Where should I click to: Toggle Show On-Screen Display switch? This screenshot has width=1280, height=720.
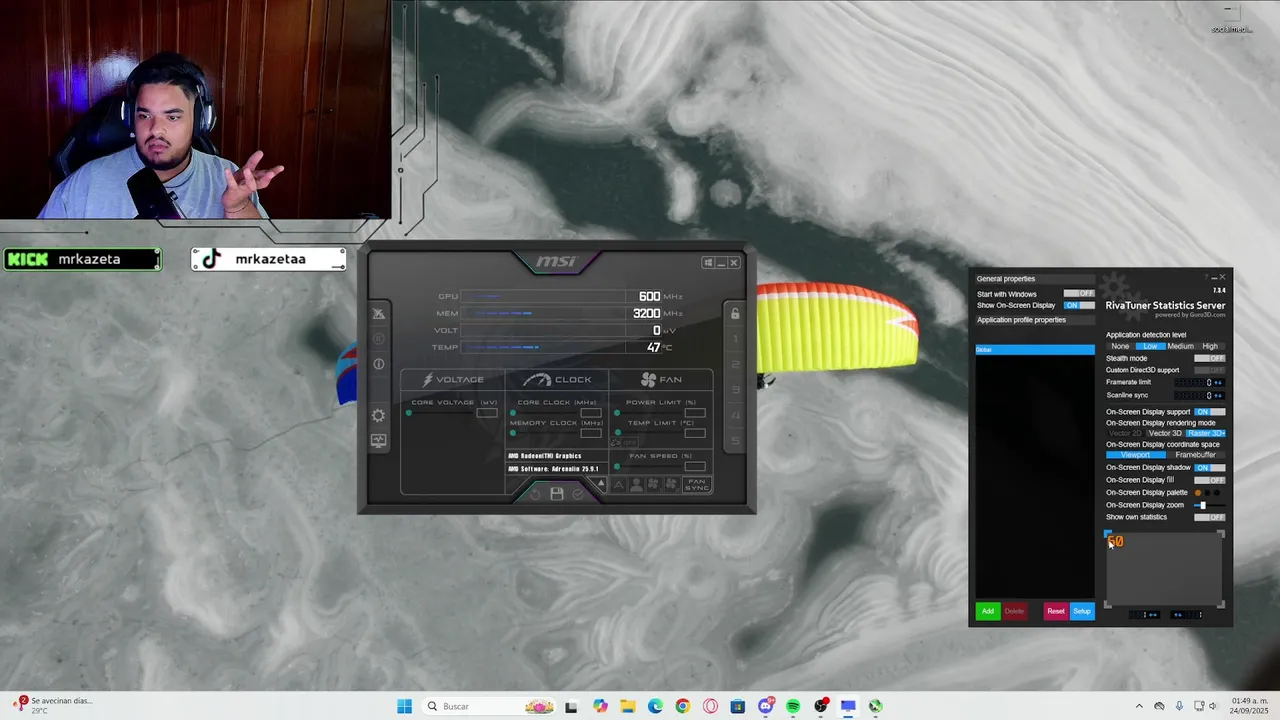1079,305
